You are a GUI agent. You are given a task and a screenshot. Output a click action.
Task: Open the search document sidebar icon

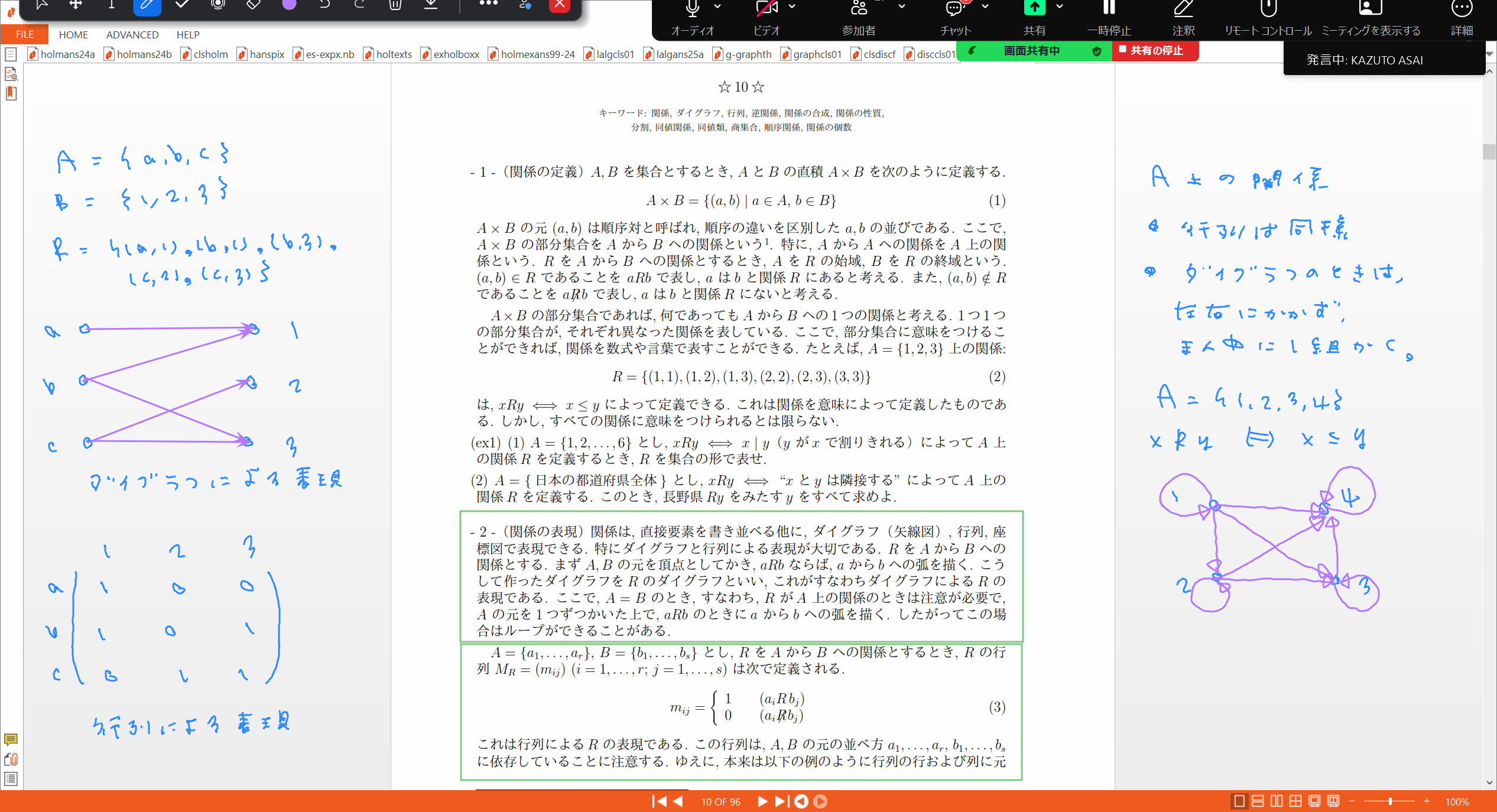tap(11, 74)
